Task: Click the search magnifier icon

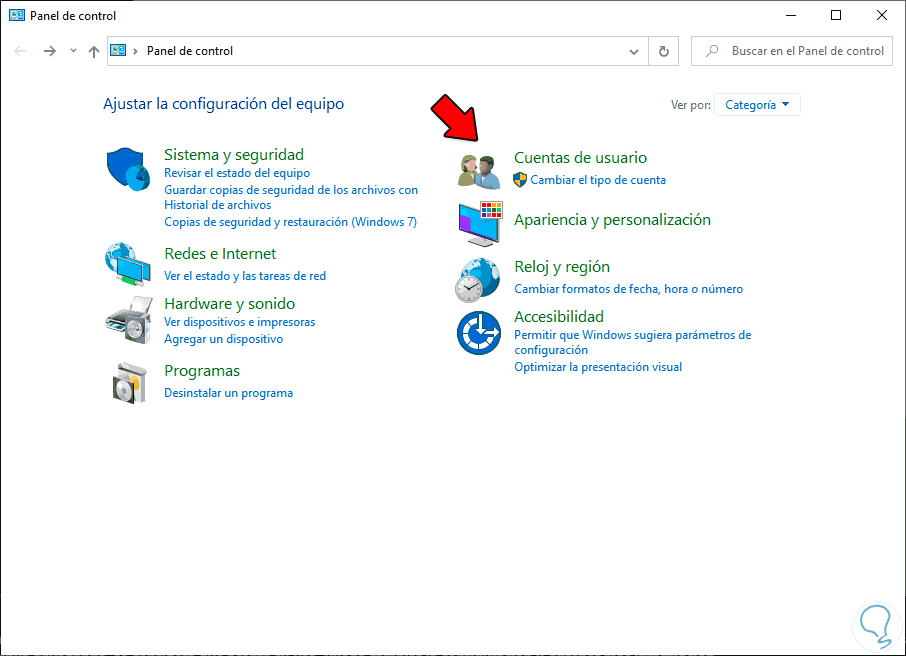Action: [x=712, y=51]
